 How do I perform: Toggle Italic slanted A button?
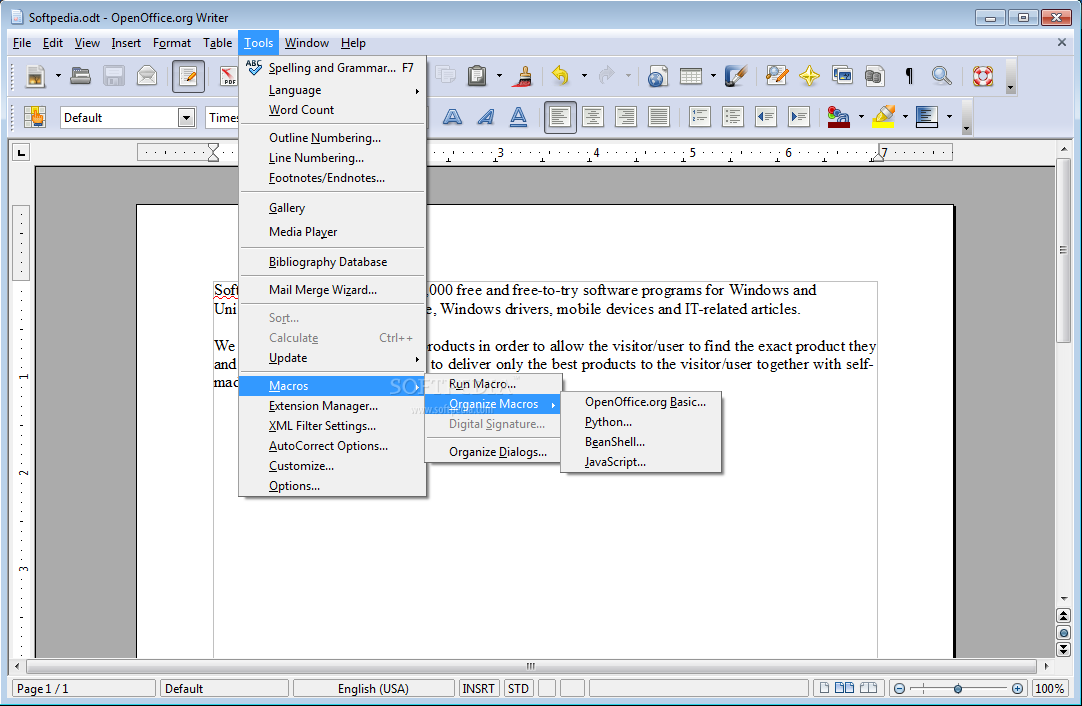[486, 117]
